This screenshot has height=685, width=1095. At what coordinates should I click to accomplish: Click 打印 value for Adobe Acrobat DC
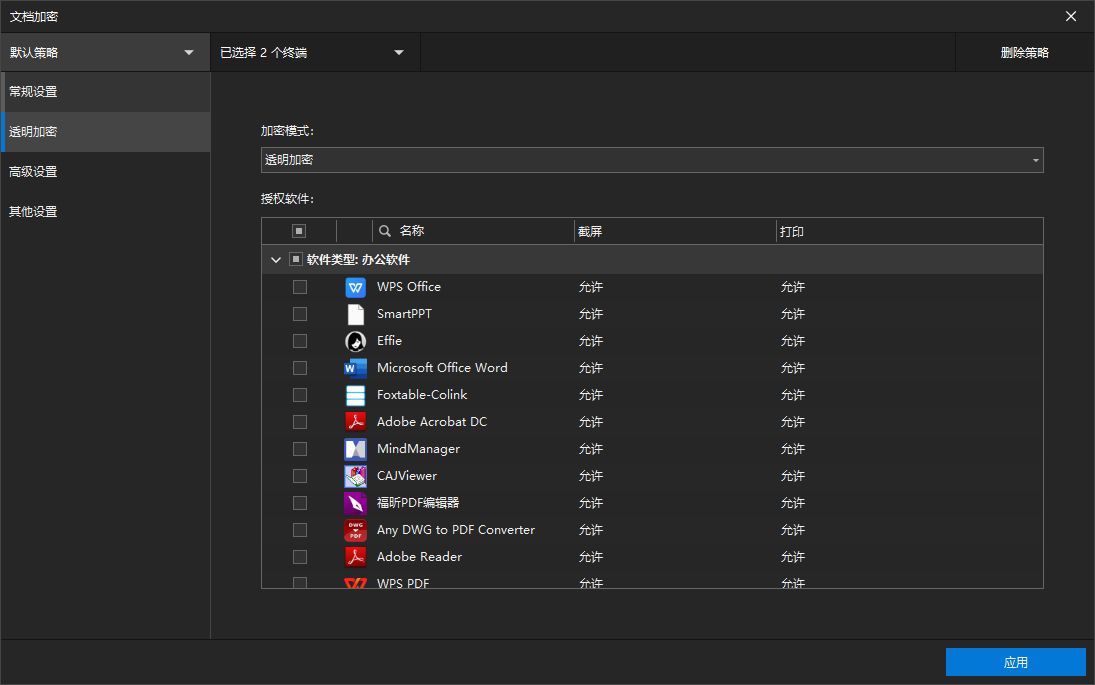793,422
